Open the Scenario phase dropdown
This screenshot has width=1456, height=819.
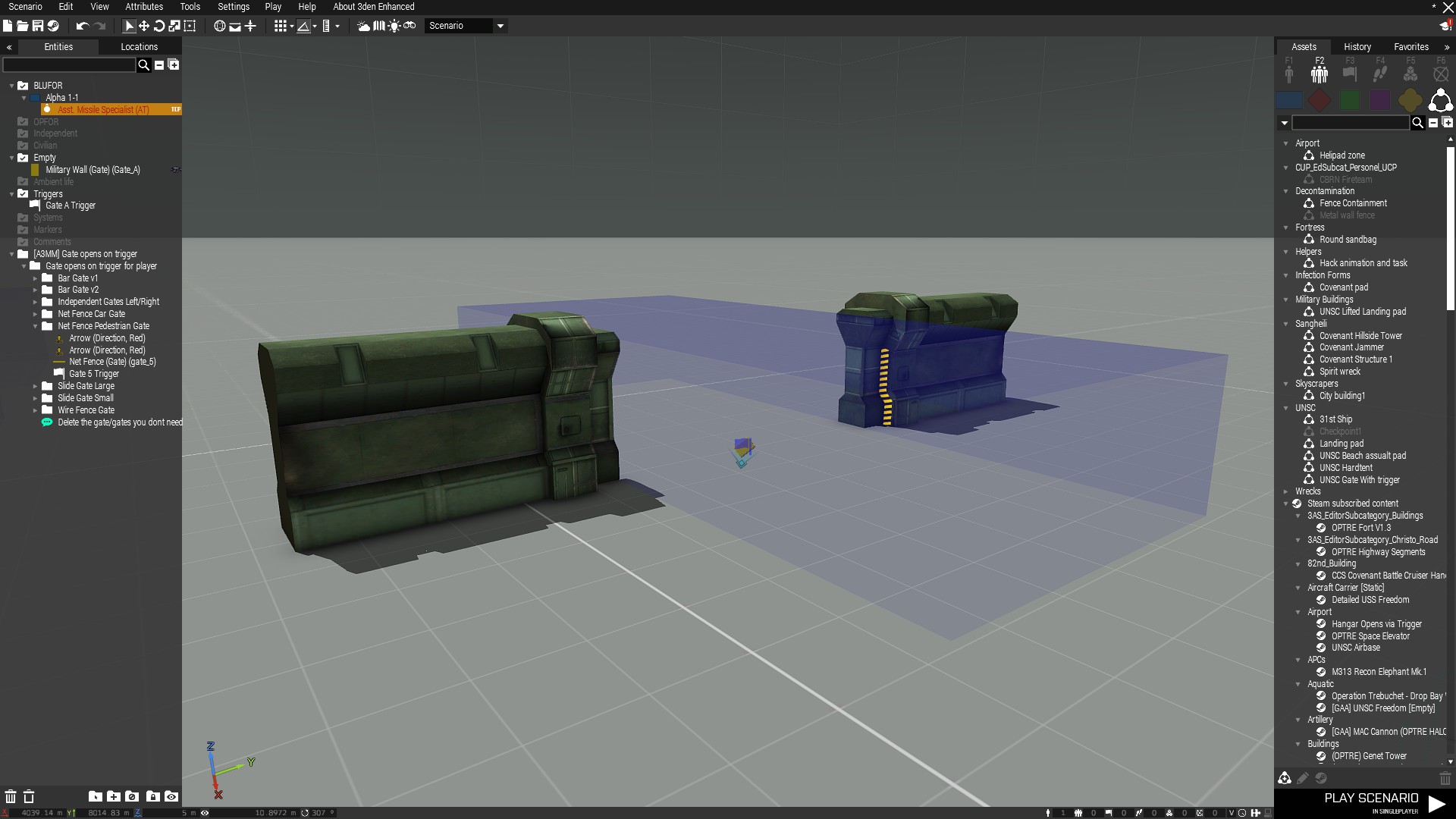[x=466, y=26]
